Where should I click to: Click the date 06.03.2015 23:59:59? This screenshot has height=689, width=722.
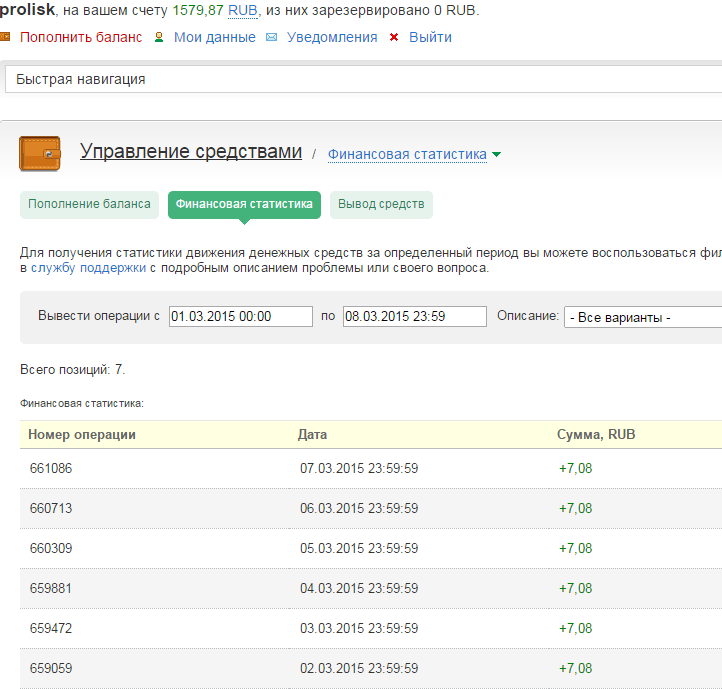coord(359,508)
